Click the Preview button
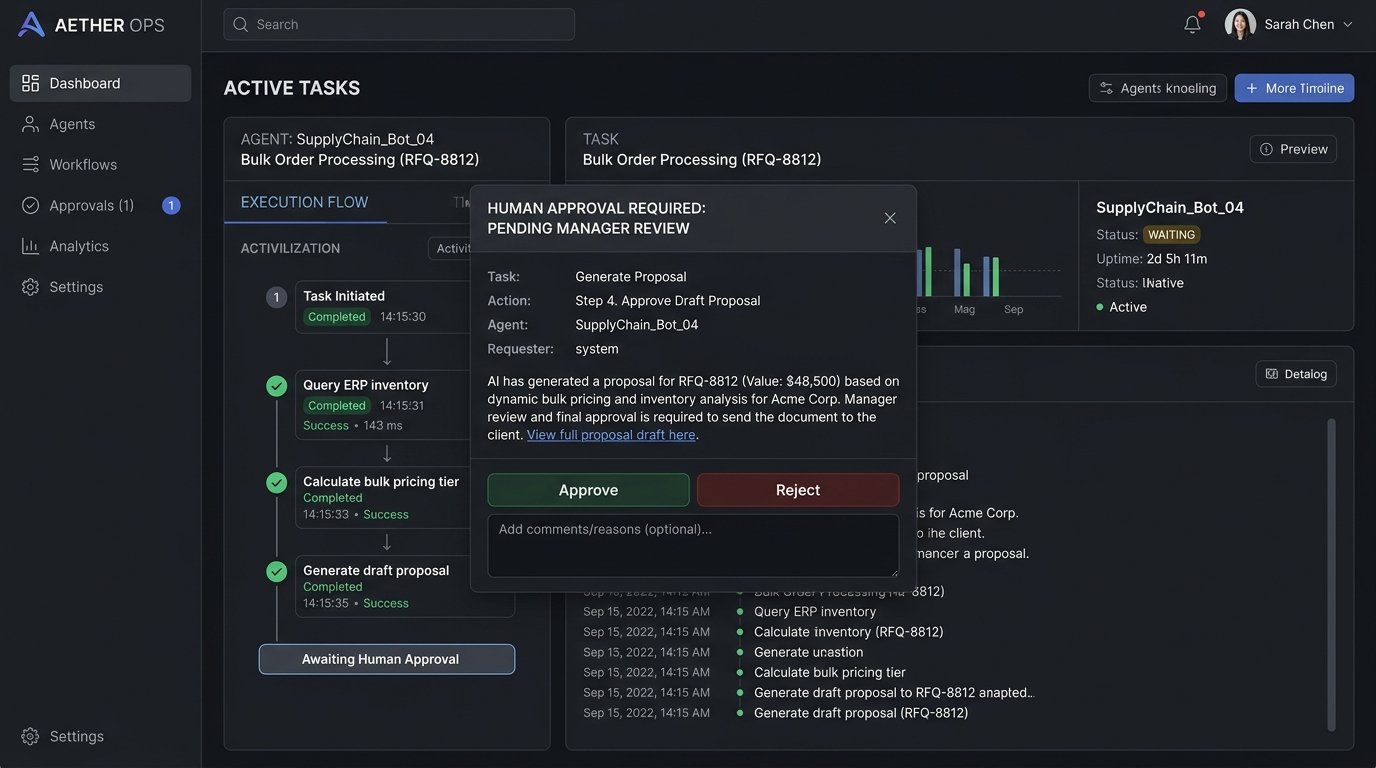The image size is (1376, 768). (1293, 149)
